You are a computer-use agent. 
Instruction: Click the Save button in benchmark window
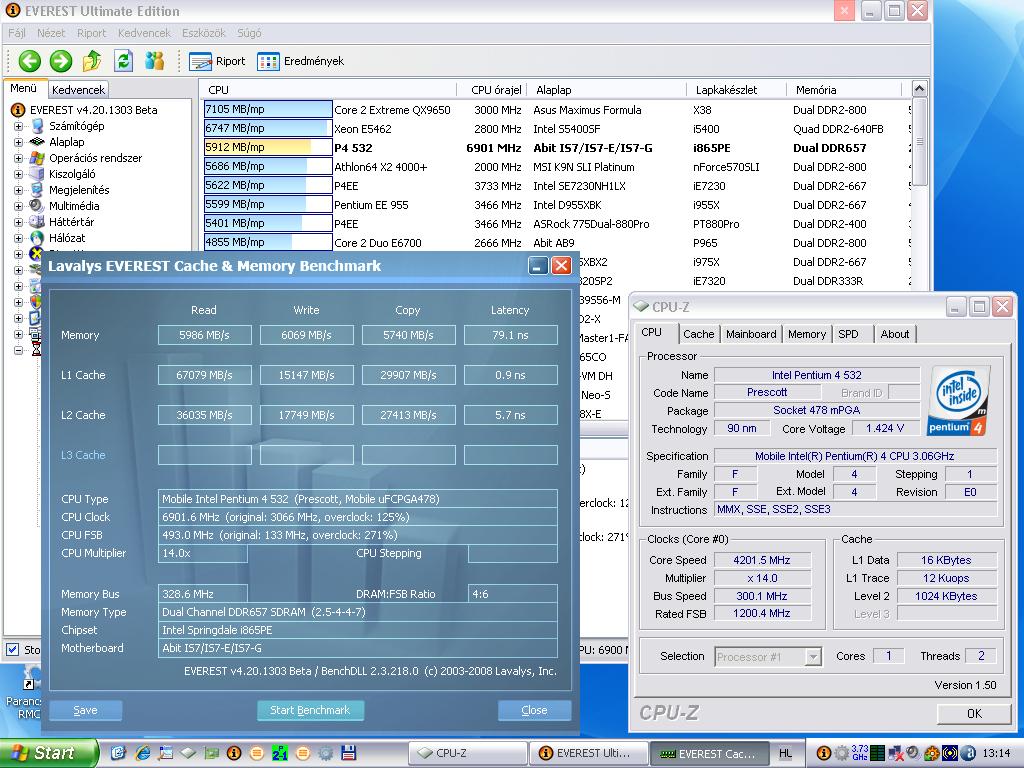[x=86, y=710]
